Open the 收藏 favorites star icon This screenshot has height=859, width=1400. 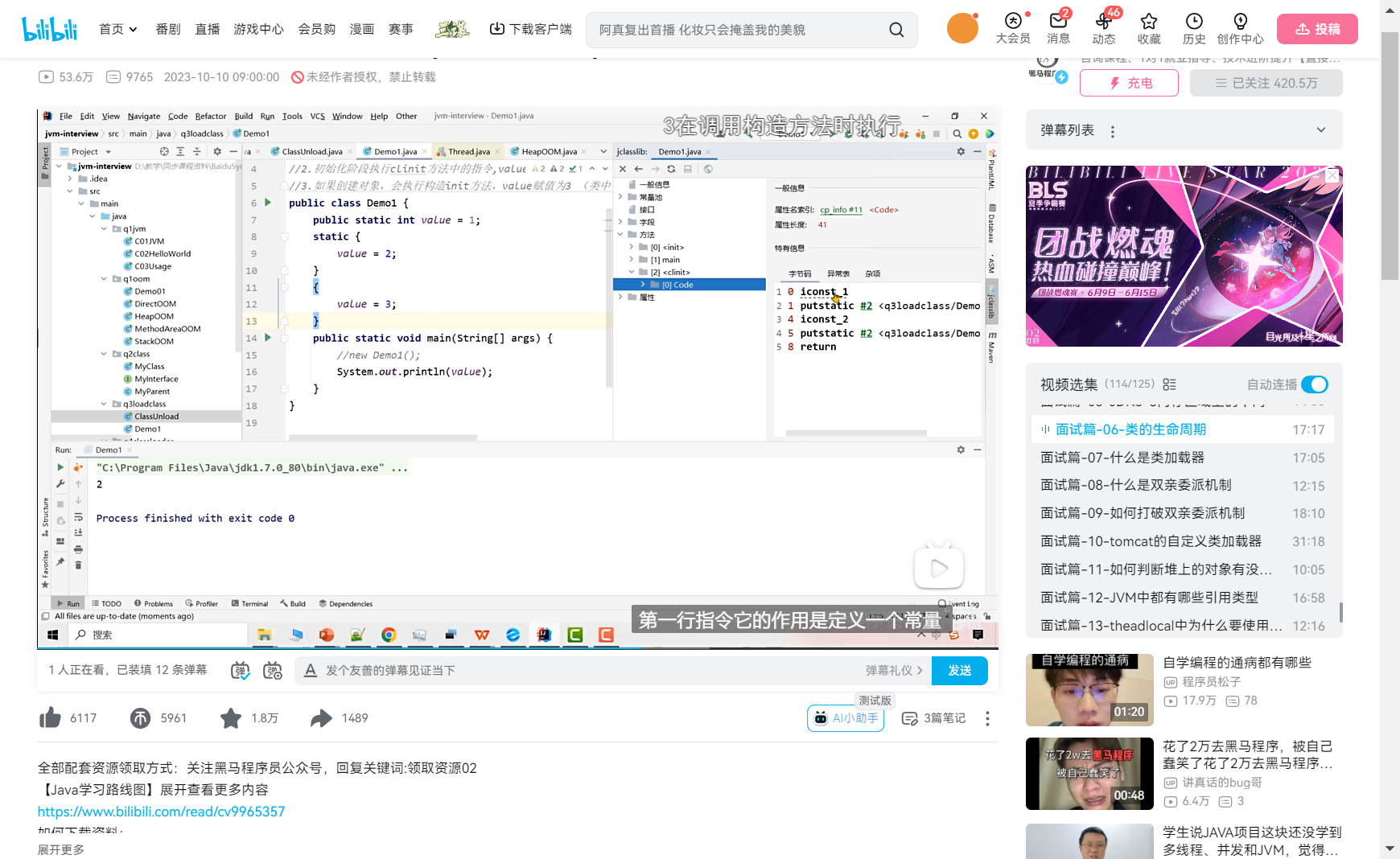click(x=1149, y=28)
